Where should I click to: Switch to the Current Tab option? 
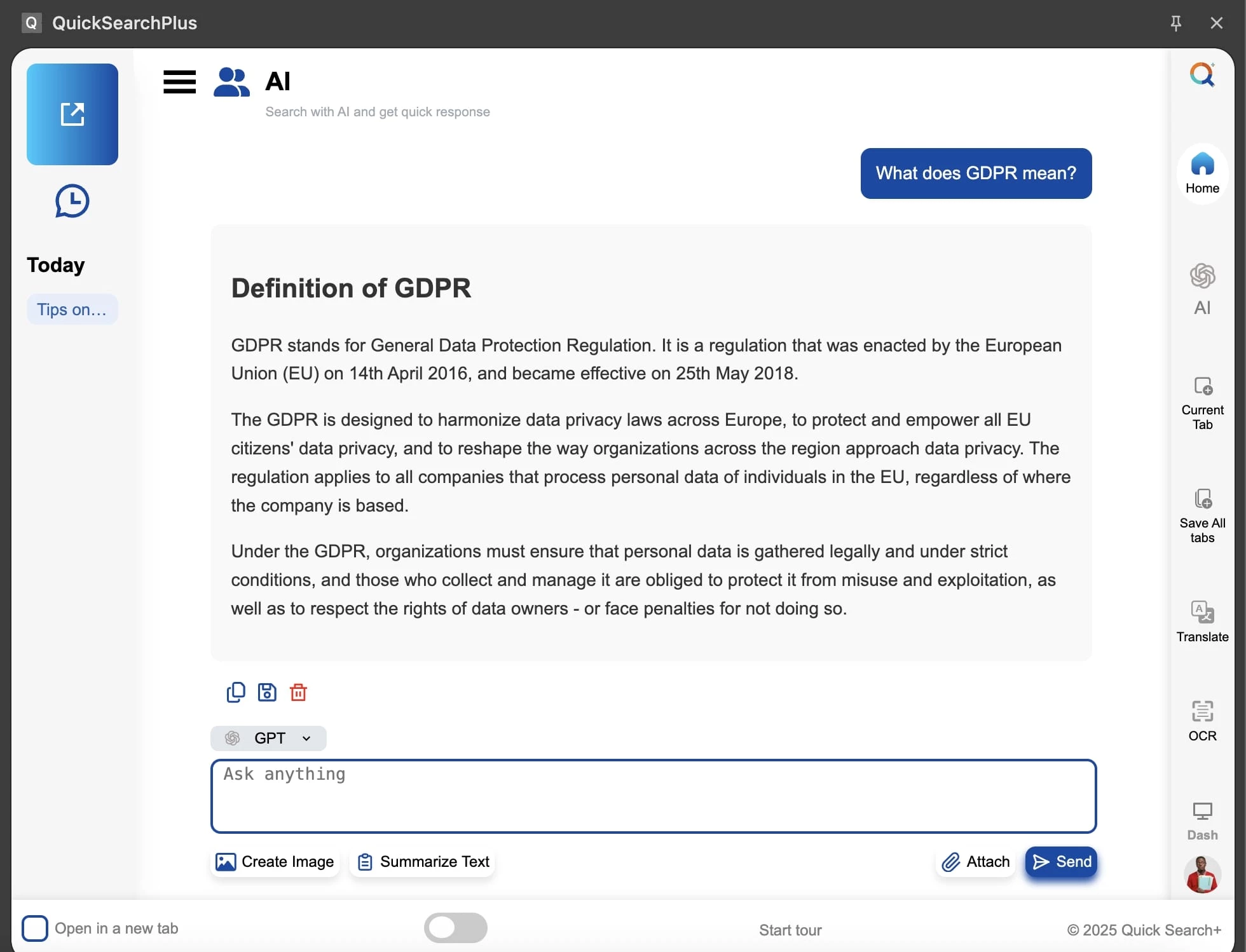1202,403
